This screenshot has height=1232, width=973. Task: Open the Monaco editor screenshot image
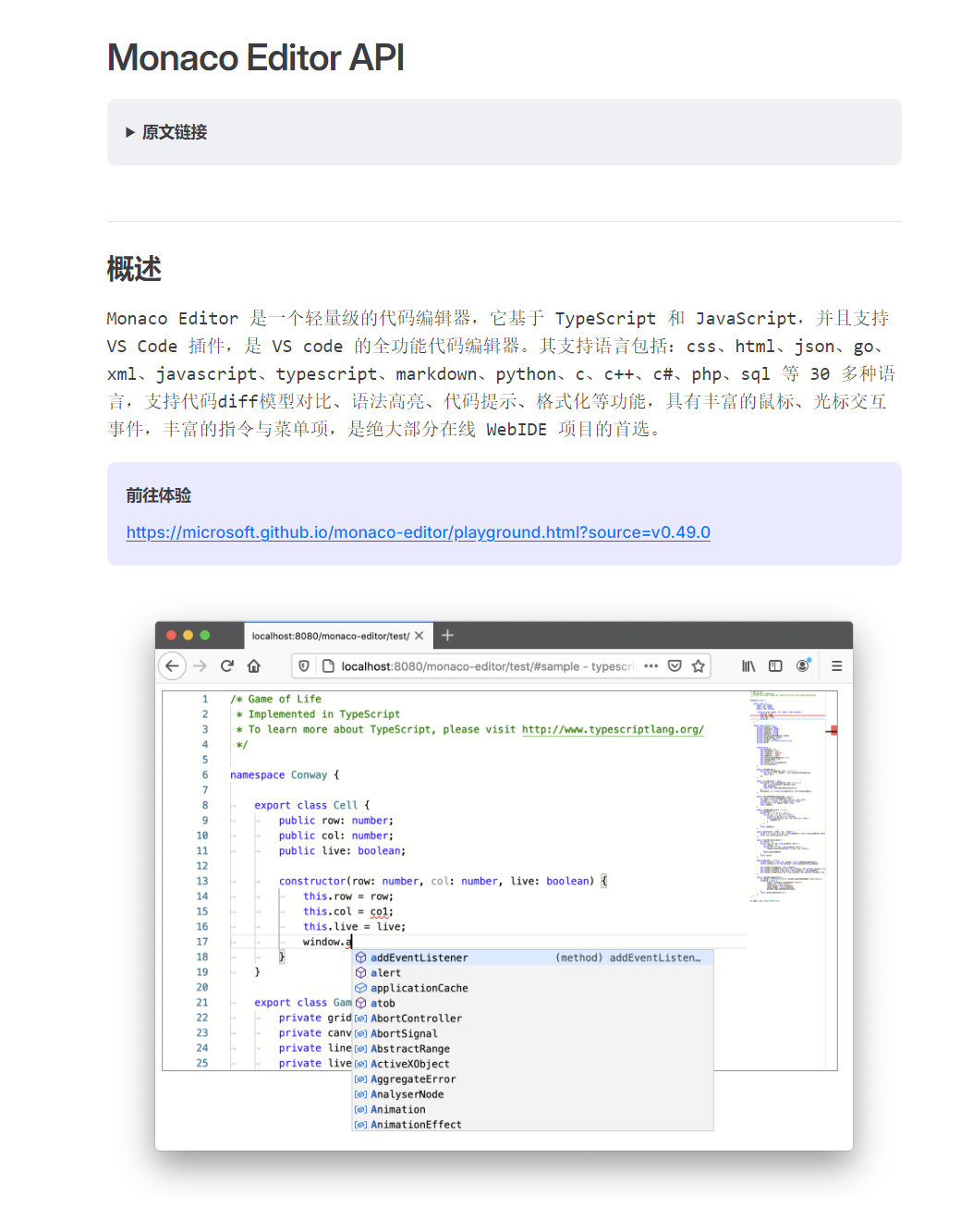(x=504, y=885)
